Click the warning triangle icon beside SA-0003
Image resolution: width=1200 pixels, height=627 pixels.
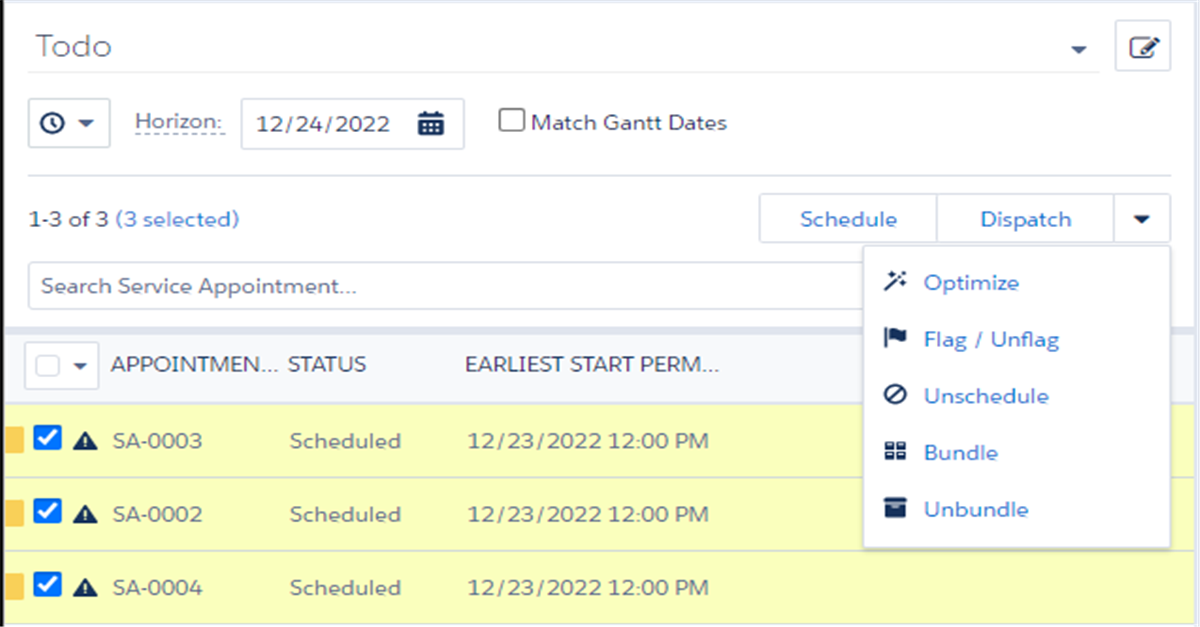click(86, 441)
